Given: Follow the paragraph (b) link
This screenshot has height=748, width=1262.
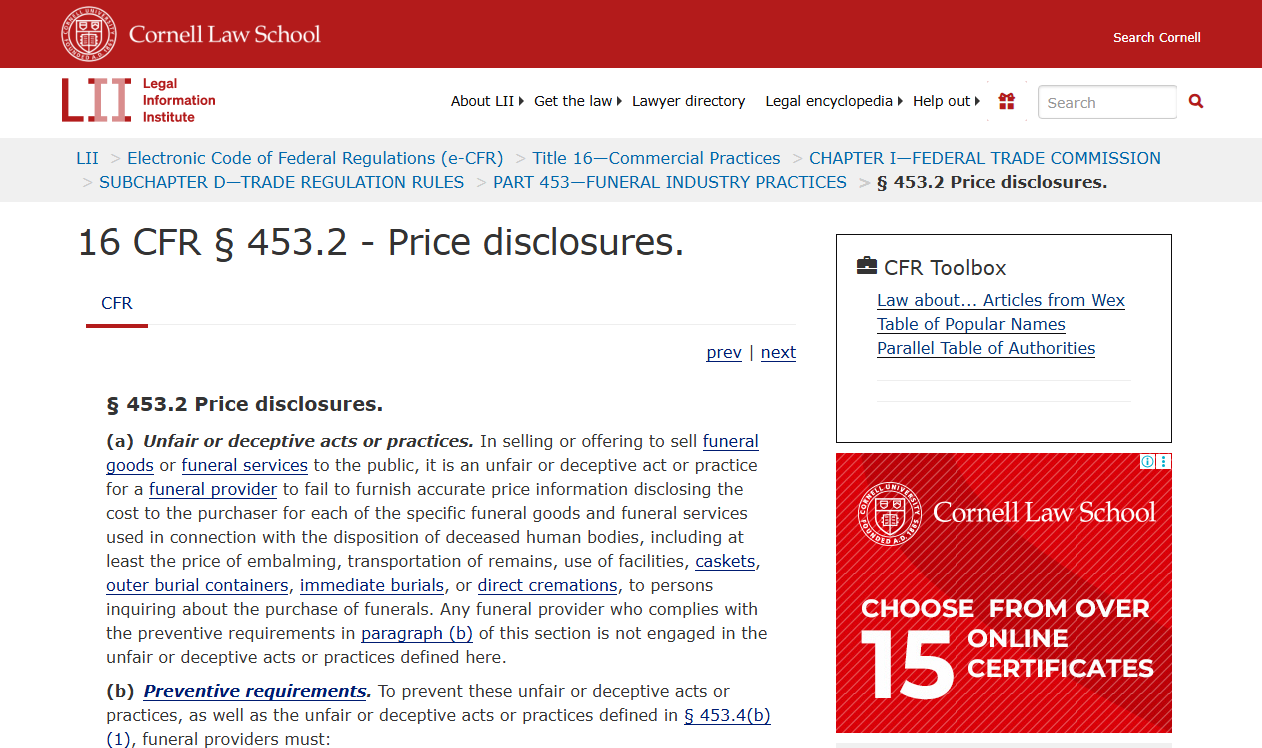Looking at the screenshot, I should pos(417,633).
